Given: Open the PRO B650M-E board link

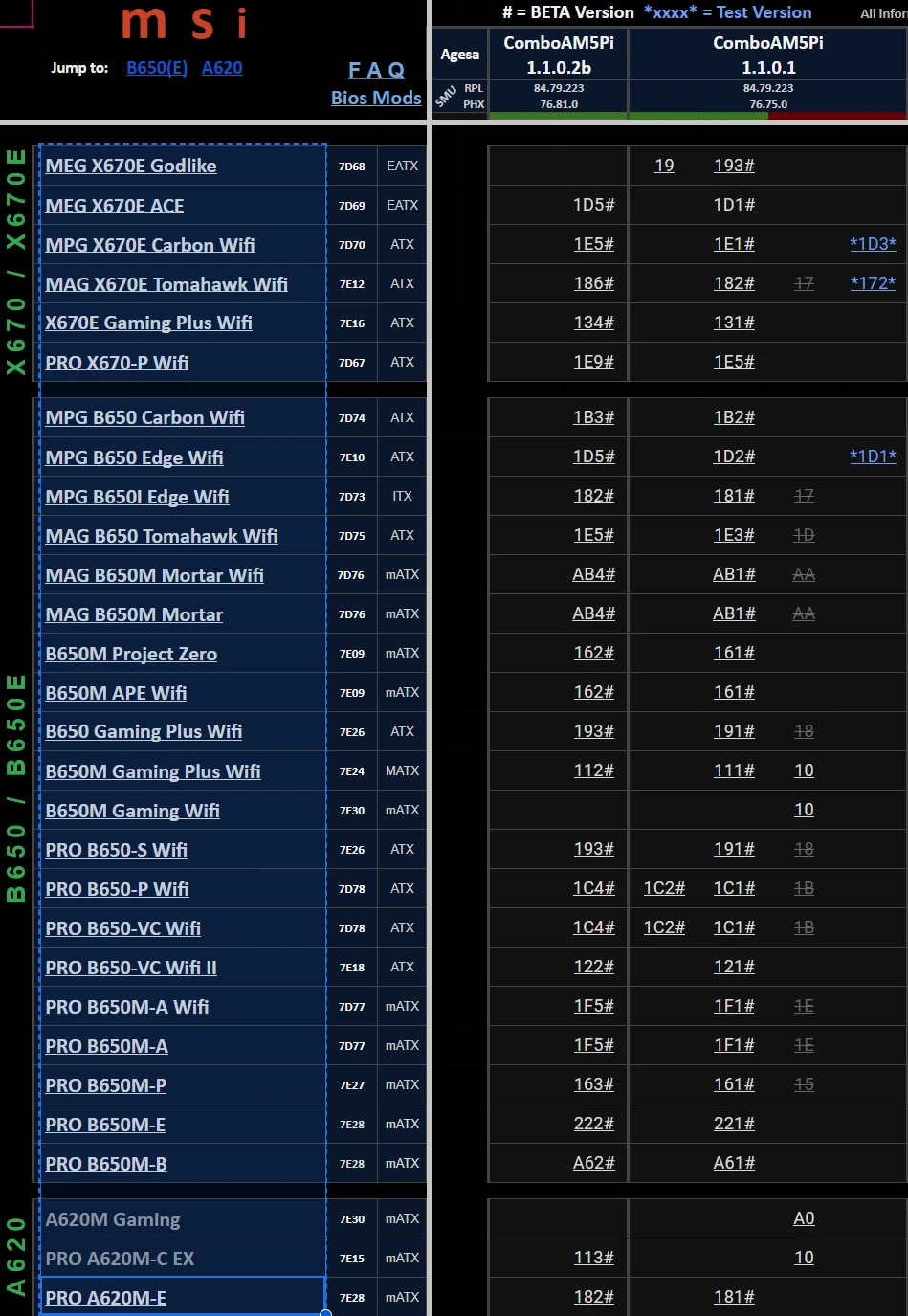Looking at the screenshot, I should tap(105, 1125).
